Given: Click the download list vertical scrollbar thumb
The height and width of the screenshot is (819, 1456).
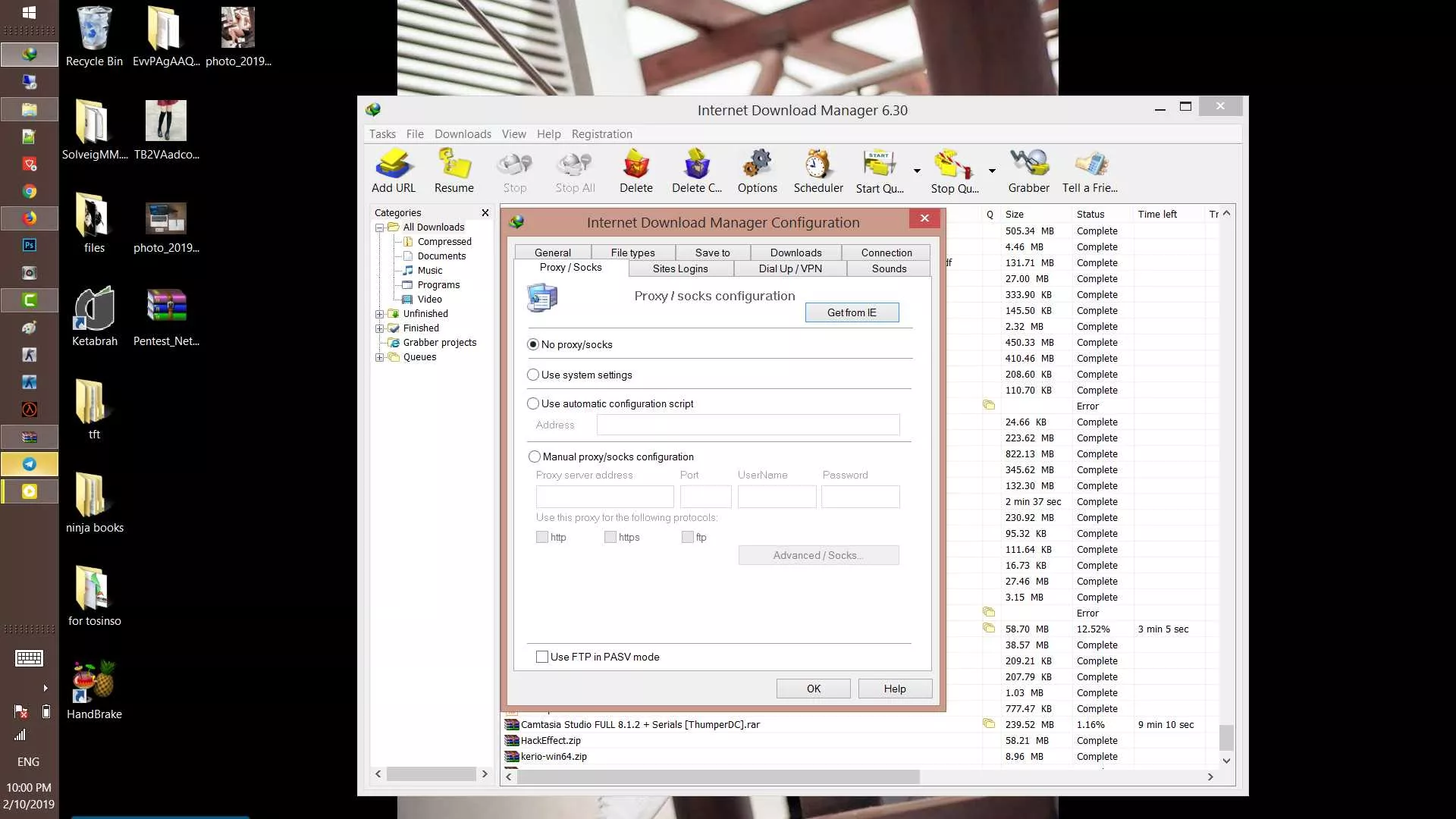Looking at the screenshot, I should [x=1226, y=737].
